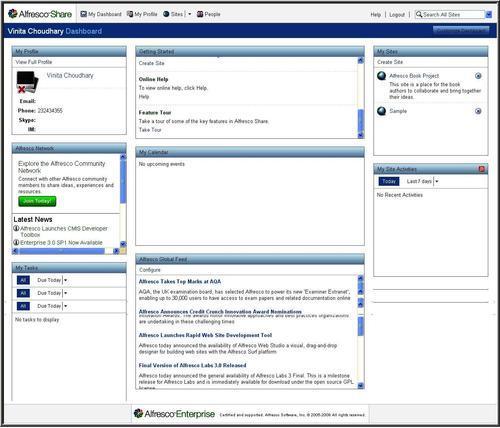Screen dimensions: 500x428
Task: Click the Logout link
Action: pos(397,15)
